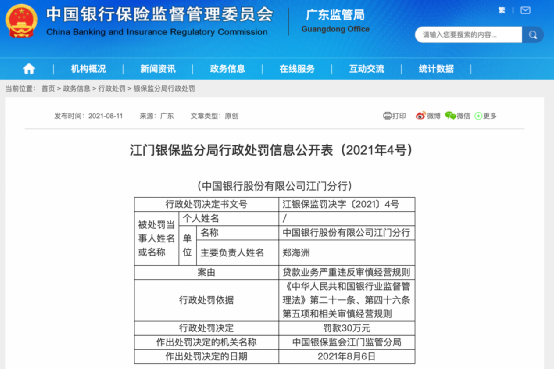Viewport: 554px width, 369px height.
Task: Click the penalty cell 罚款30万元
Action: 347,328
